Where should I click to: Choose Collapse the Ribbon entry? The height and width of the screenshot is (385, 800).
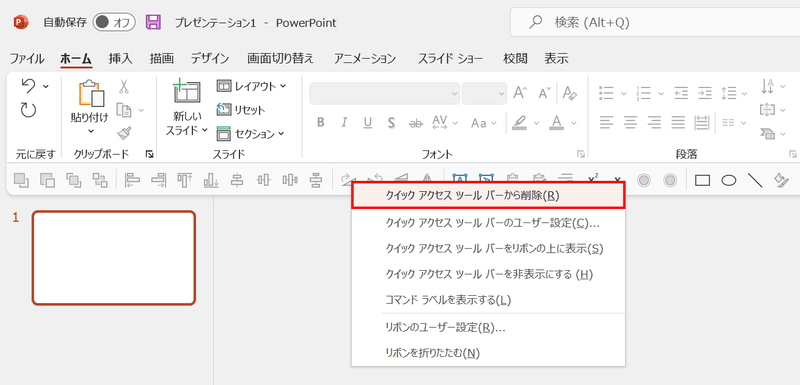[488, 352]
